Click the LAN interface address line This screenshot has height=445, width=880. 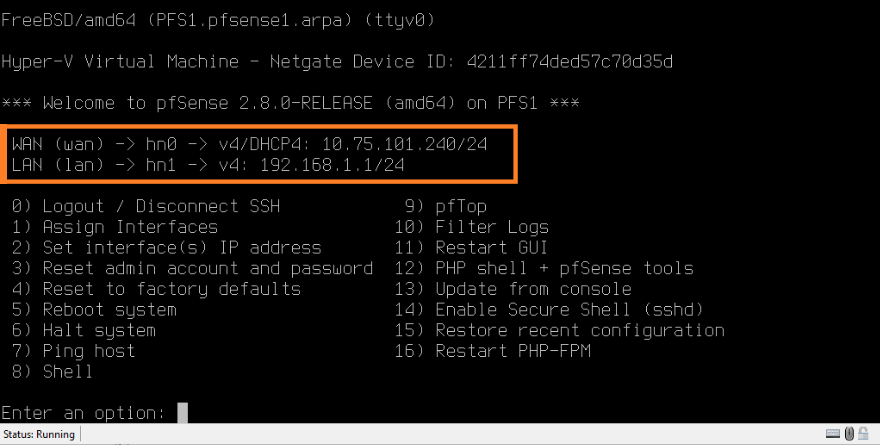208,165
